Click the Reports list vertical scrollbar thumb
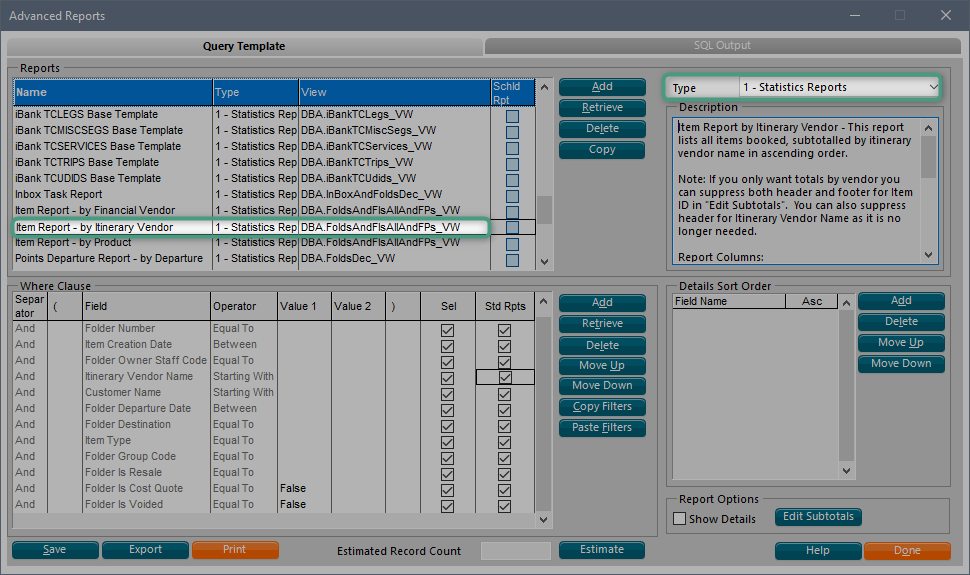Screen dimensions: 970x575 [x=544, y=210]
